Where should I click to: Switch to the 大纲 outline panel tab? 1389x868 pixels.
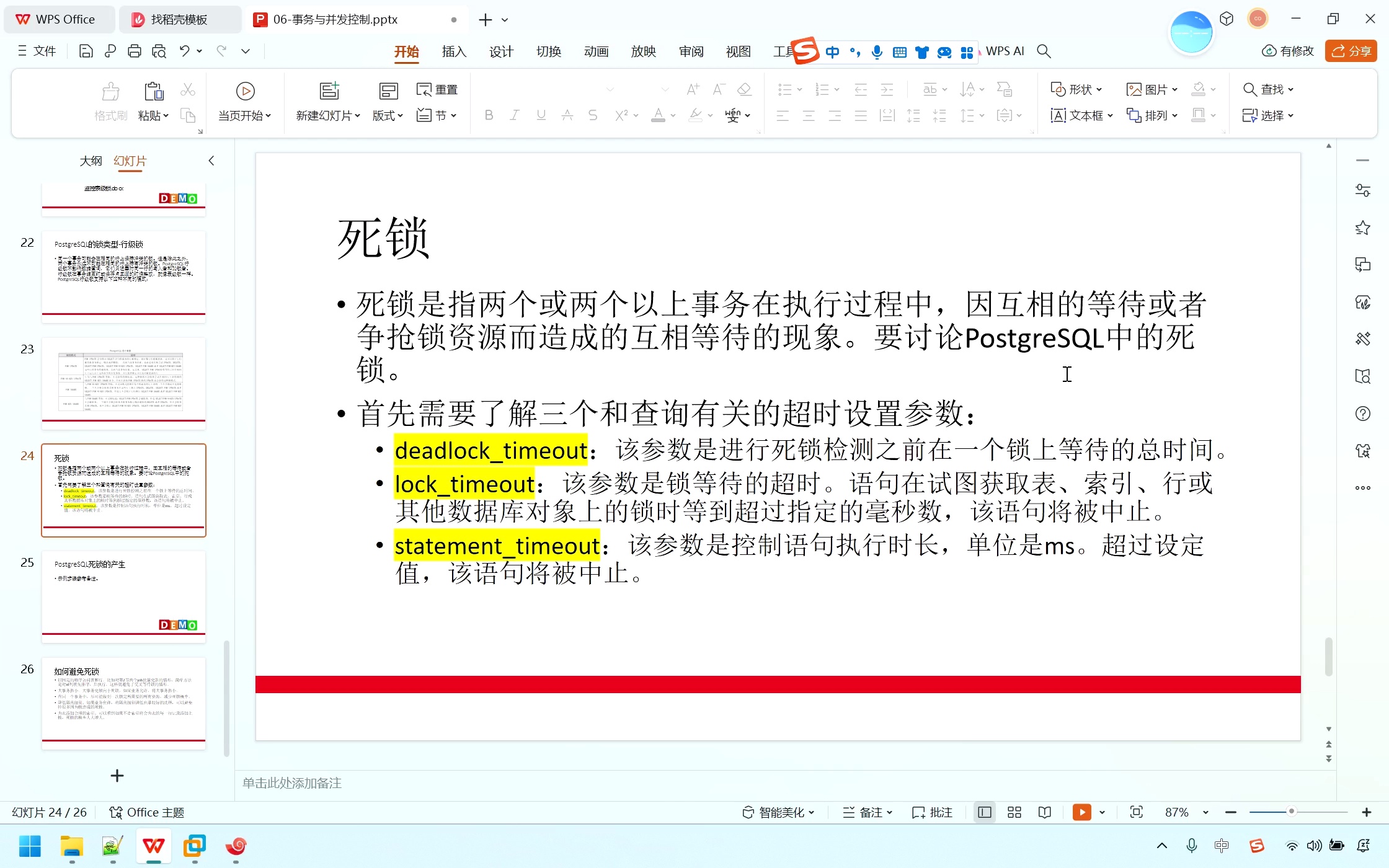pyautogui.click(x=91, y=161)
